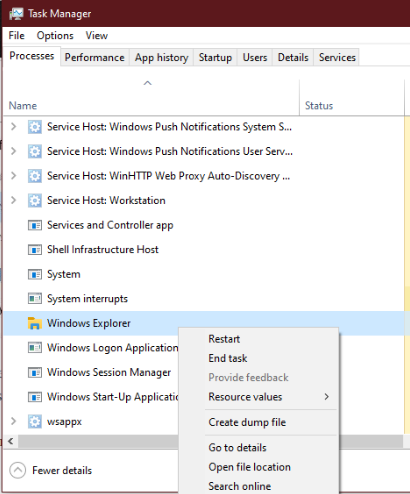Click the Windows Start-Up Application icon

click(35, 397)
